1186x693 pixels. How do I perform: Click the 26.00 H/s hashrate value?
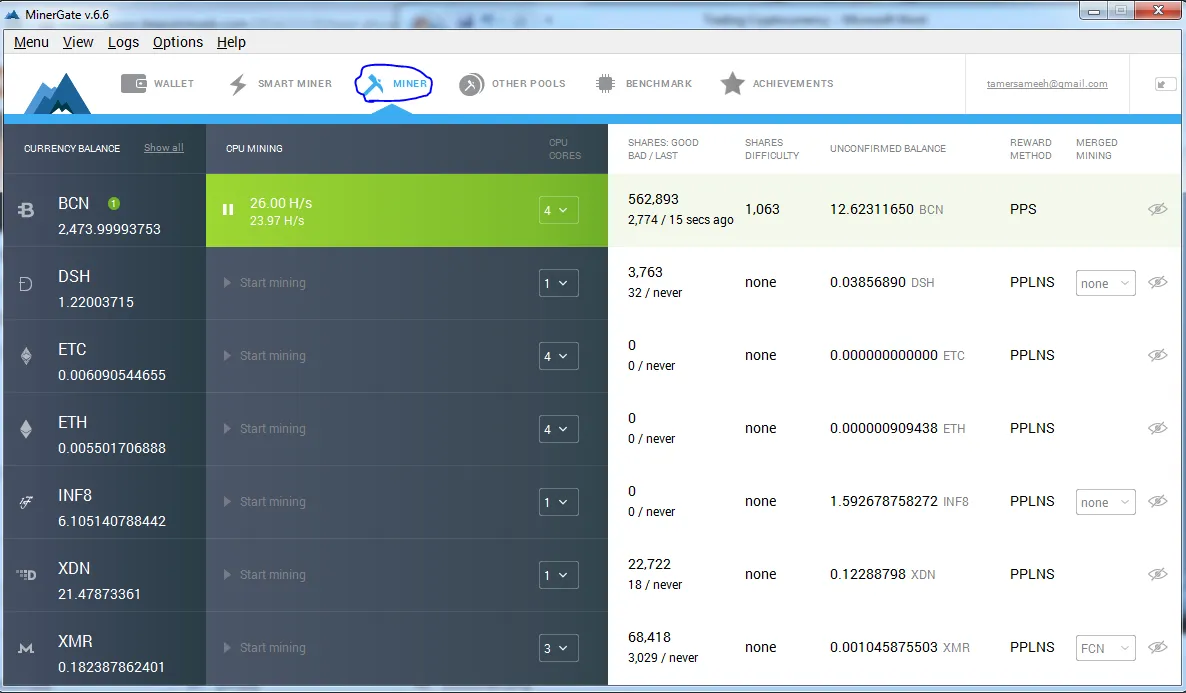click(281, 204)
